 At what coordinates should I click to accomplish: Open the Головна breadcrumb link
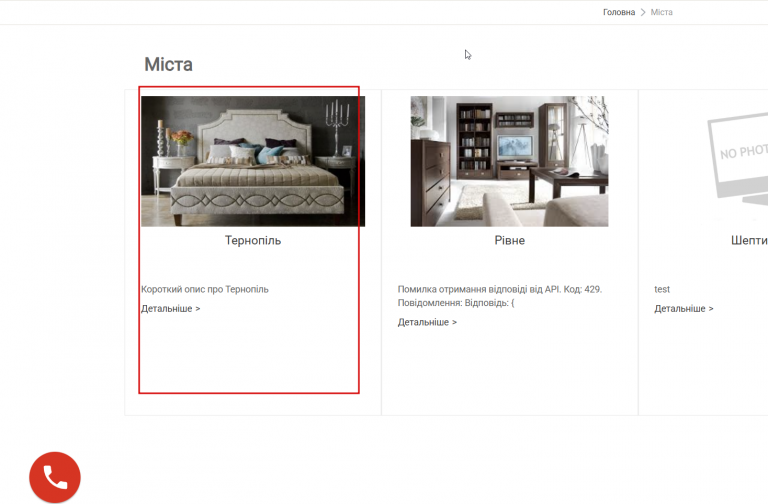(x=619, y=12)
